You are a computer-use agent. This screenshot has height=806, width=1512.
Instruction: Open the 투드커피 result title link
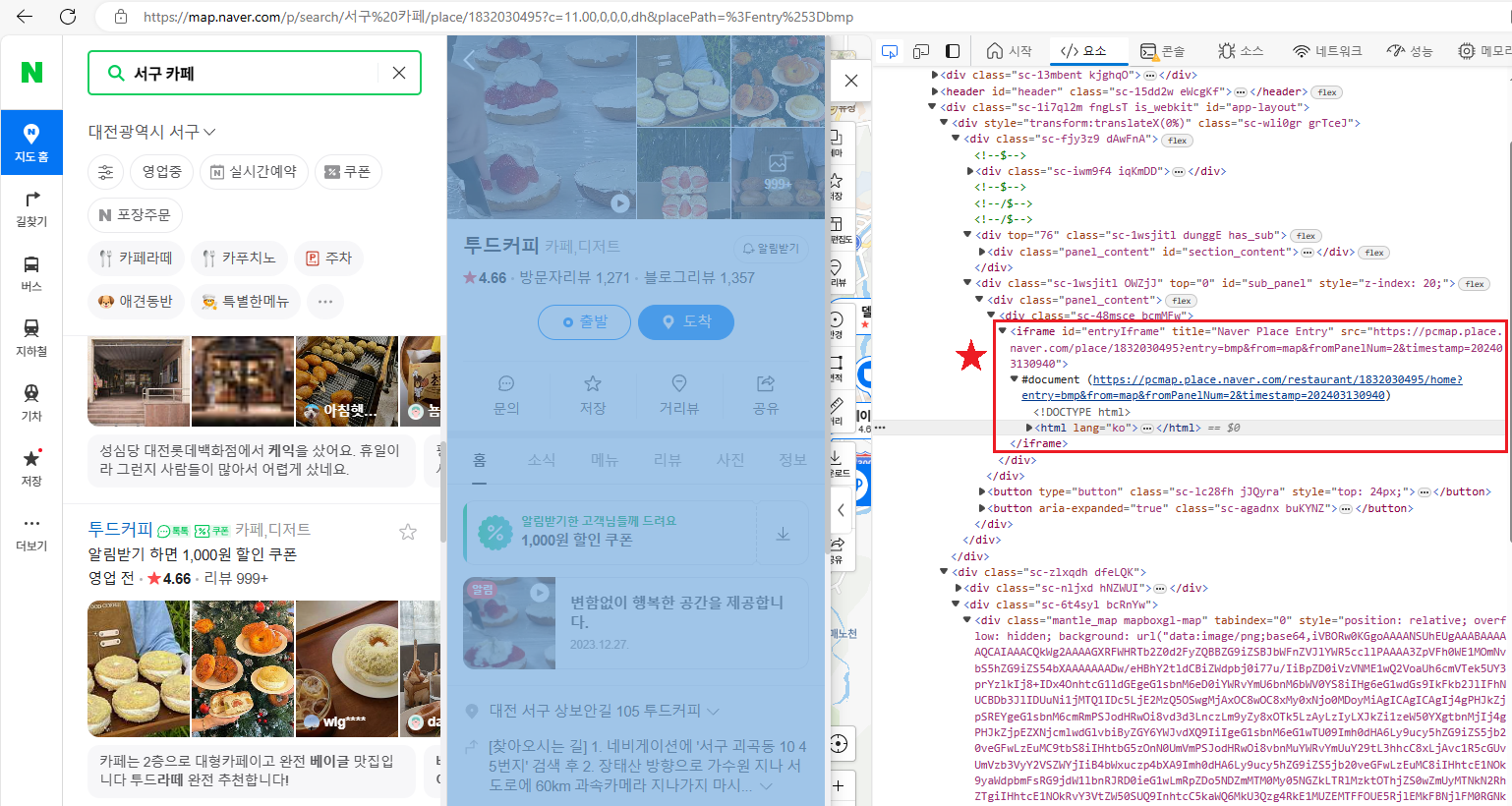point(120,529)
